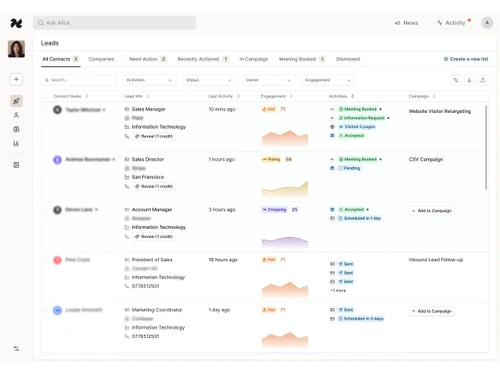
Task: Open Website Visitor Retargeting campaign
Action: [x=440, y=111]
